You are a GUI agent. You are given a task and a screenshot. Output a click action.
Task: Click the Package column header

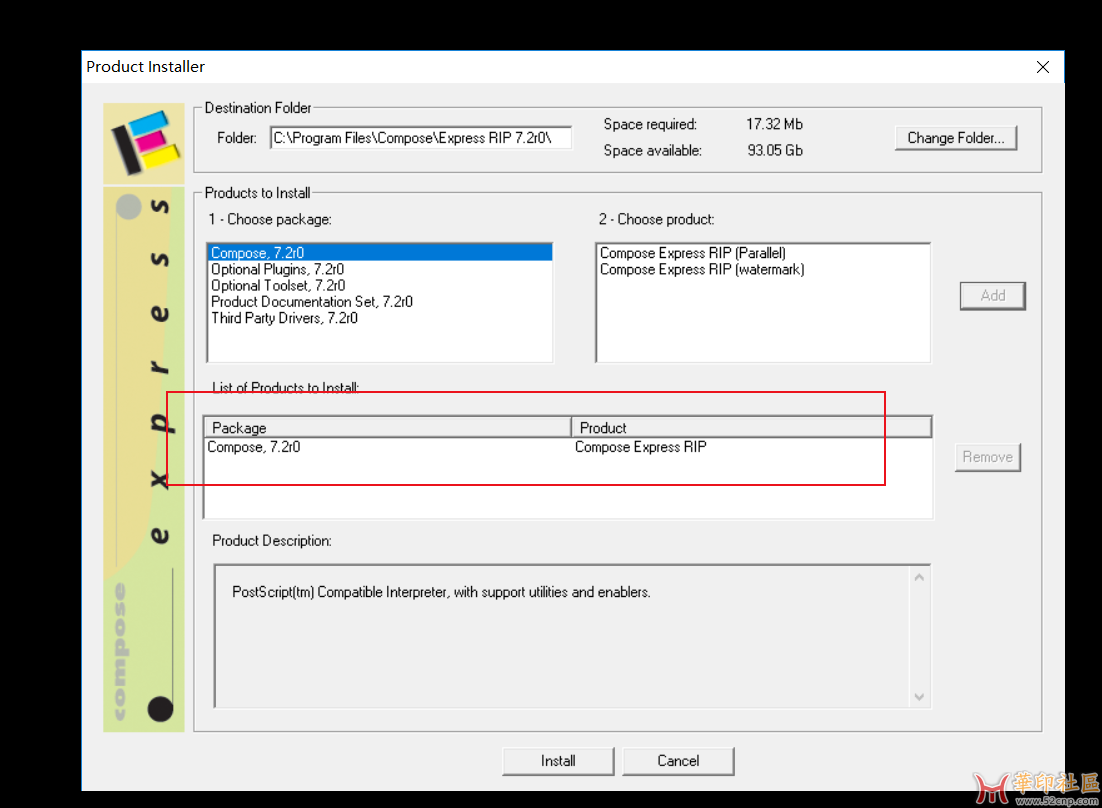[x=386, y=428]
